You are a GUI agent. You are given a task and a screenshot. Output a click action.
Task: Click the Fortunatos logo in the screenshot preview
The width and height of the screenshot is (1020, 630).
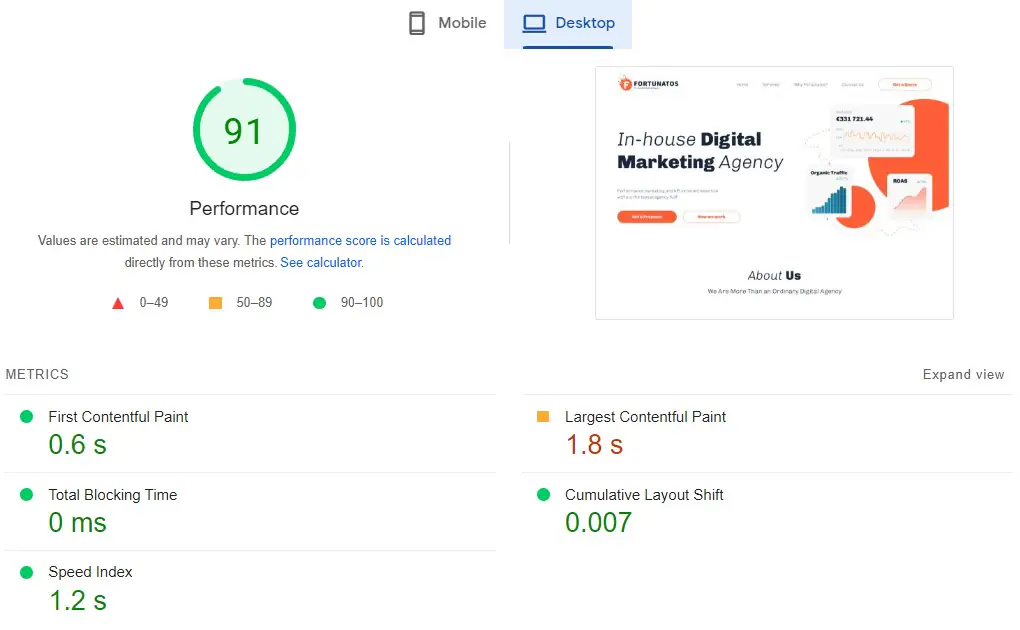click(649, 83)
